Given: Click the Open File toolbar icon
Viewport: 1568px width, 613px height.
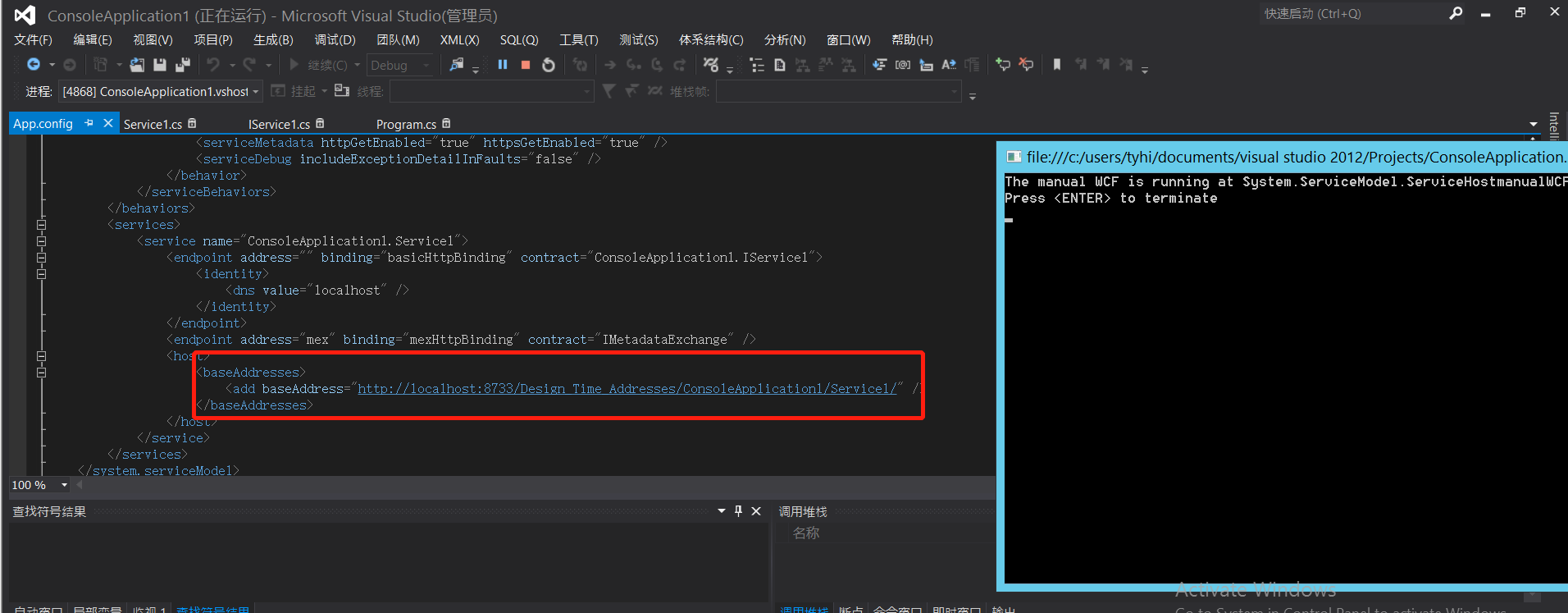Looking at the screenshot, I should coord(137,65).
